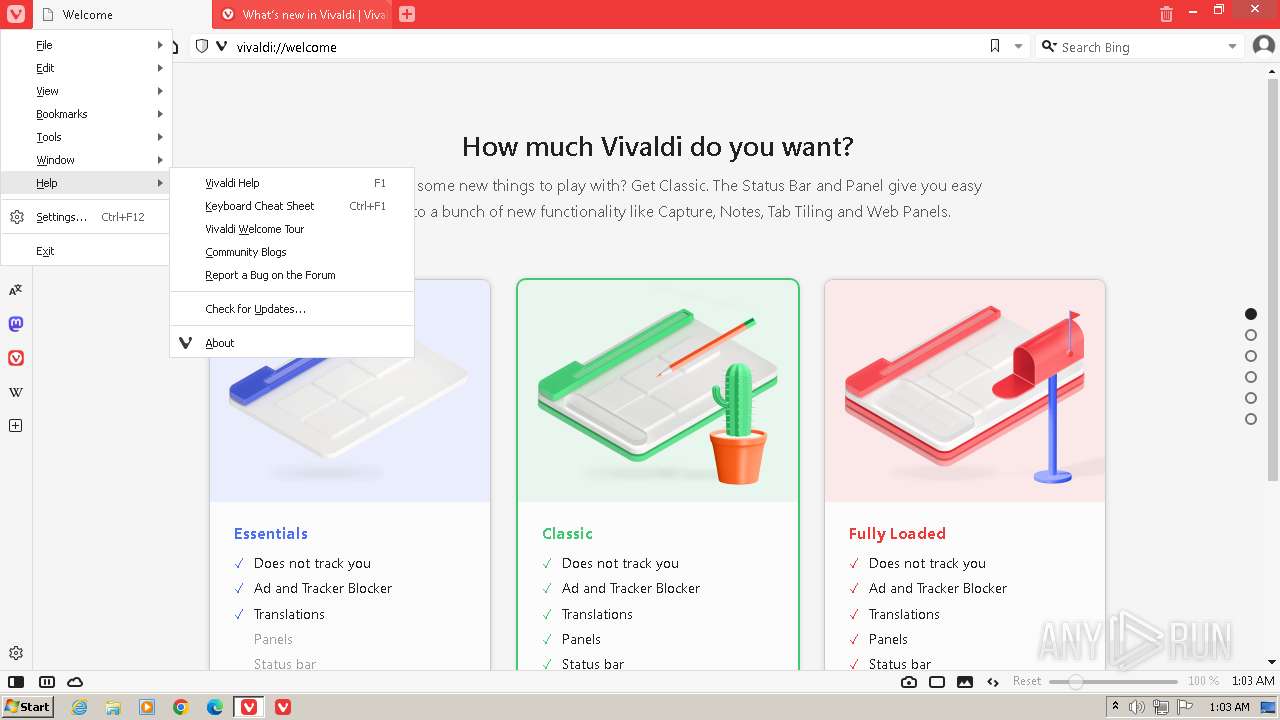
Task: Toggle the side panel visibility icon
Action: (x=16, y=682)
